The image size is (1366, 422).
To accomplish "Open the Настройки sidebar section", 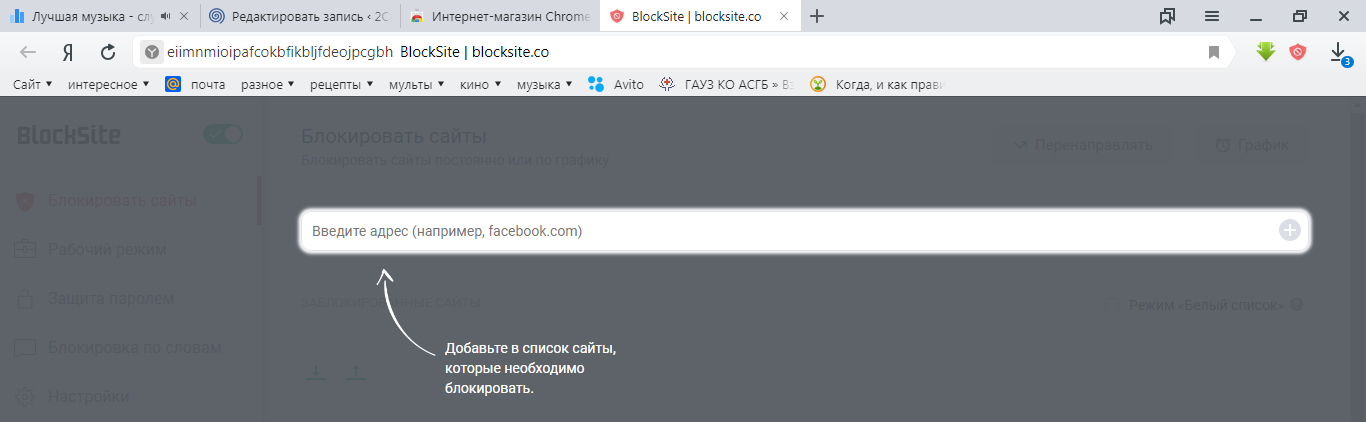I will [73, 396].
